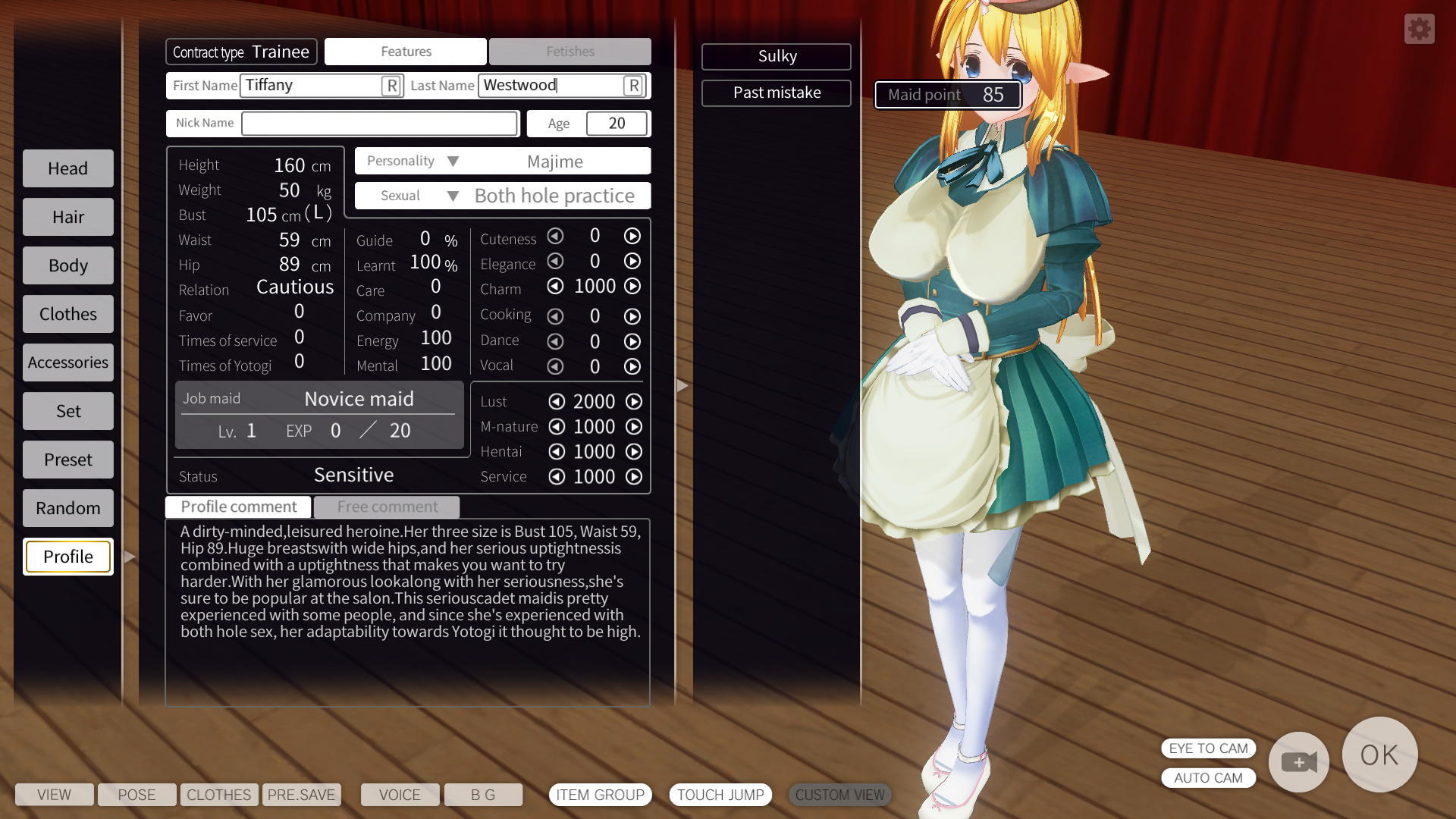Randomize first name with R button
This screenshot has width=1456, height=819.
click(391, 86)
